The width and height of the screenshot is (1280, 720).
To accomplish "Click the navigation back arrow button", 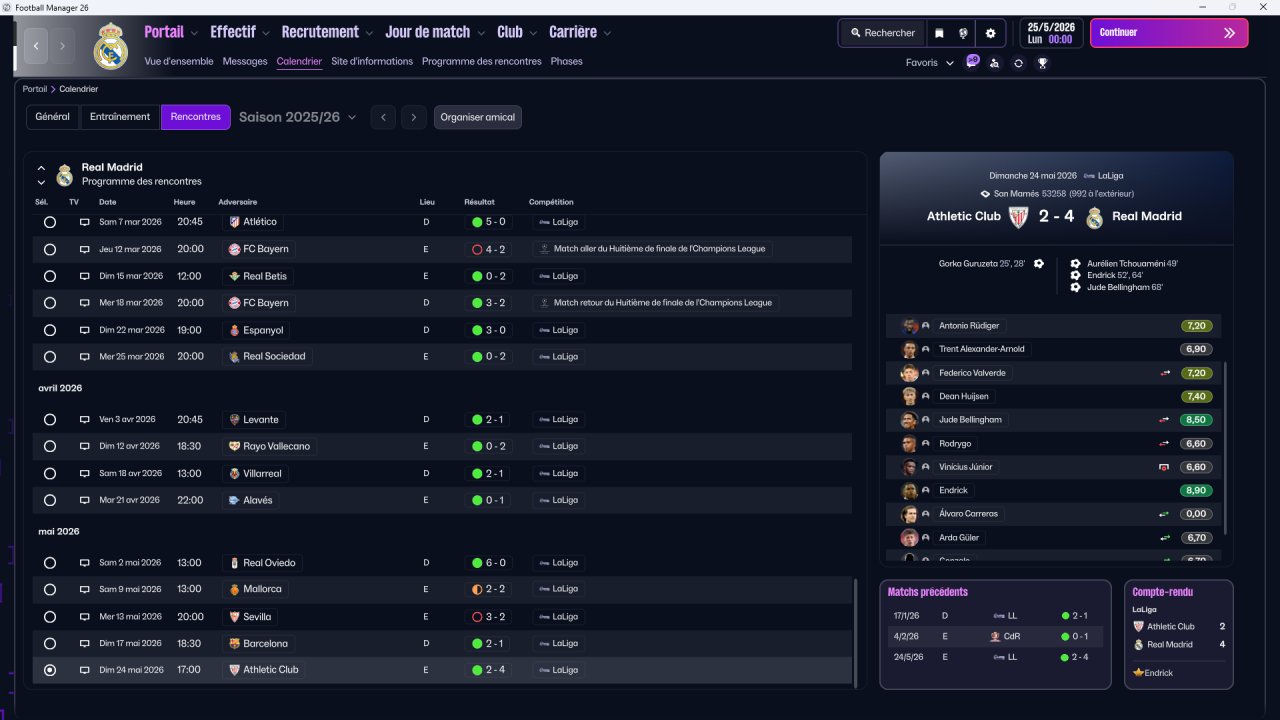I will [x=37, y=45].
